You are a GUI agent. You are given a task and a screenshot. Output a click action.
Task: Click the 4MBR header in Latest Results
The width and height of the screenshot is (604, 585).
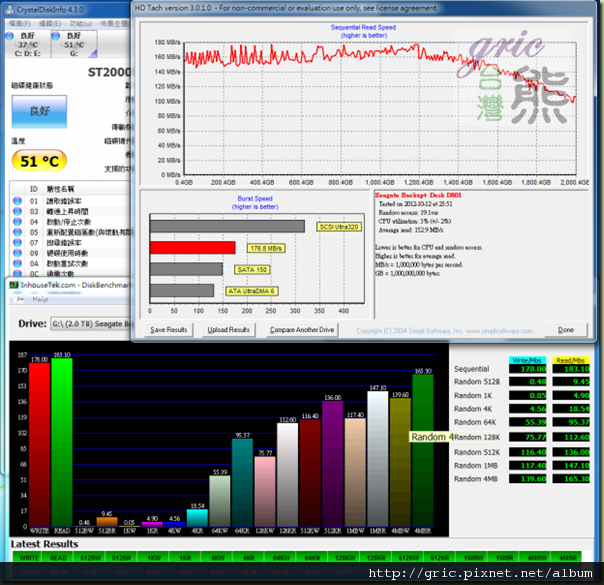point(568,558)
